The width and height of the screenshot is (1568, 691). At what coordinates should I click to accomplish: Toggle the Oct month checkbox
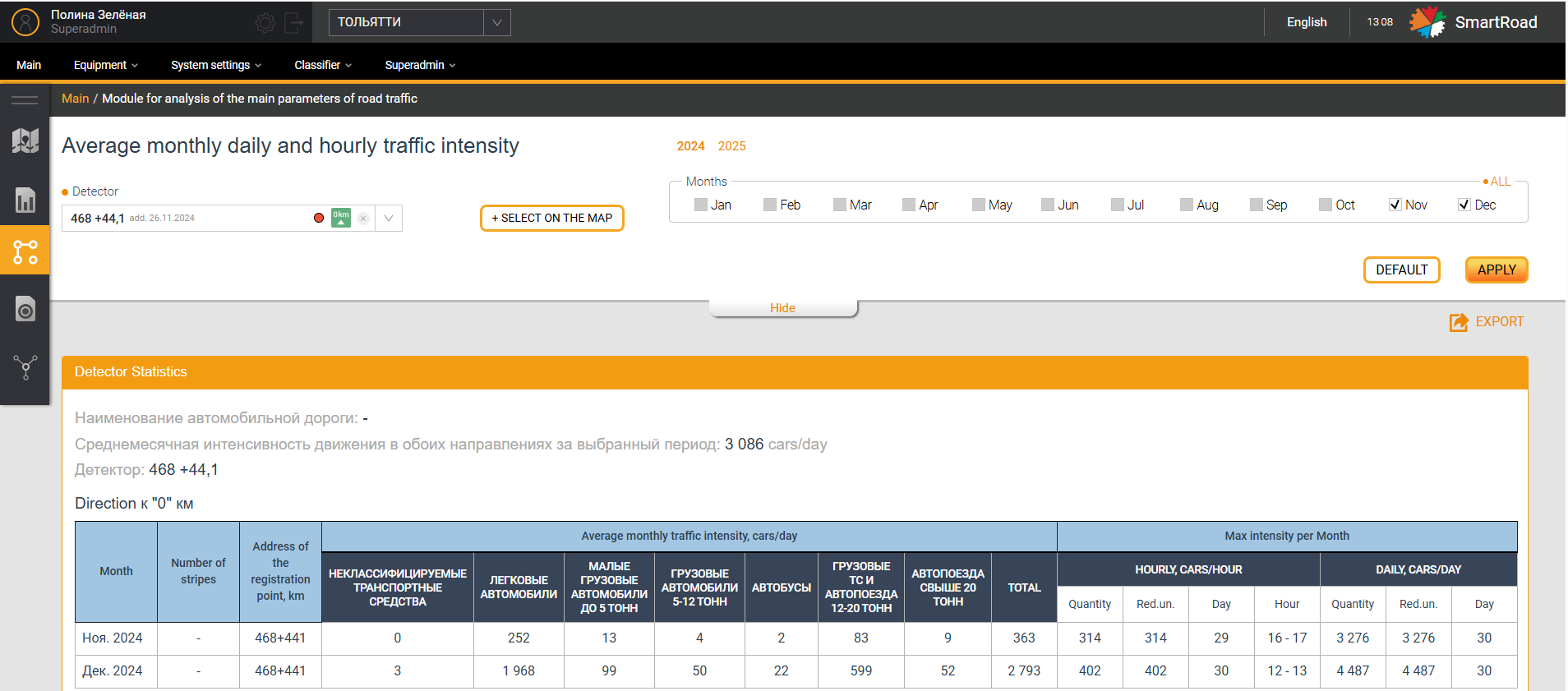1326,205
